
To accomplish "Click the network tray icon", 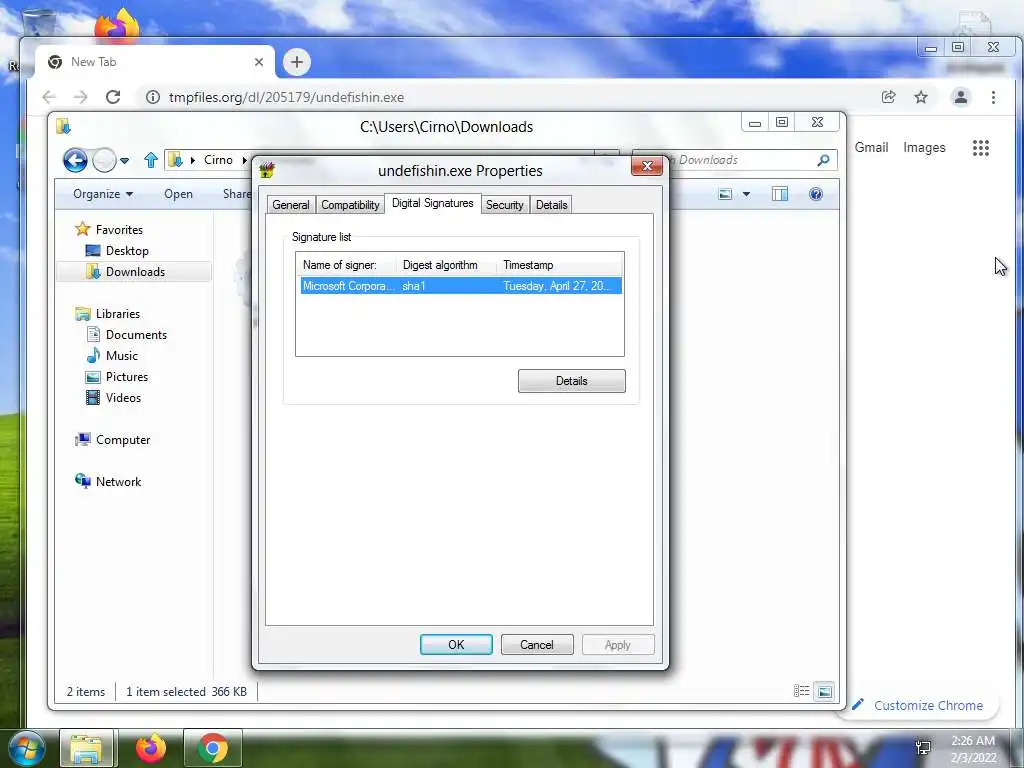I will click(x=923, y=748).
